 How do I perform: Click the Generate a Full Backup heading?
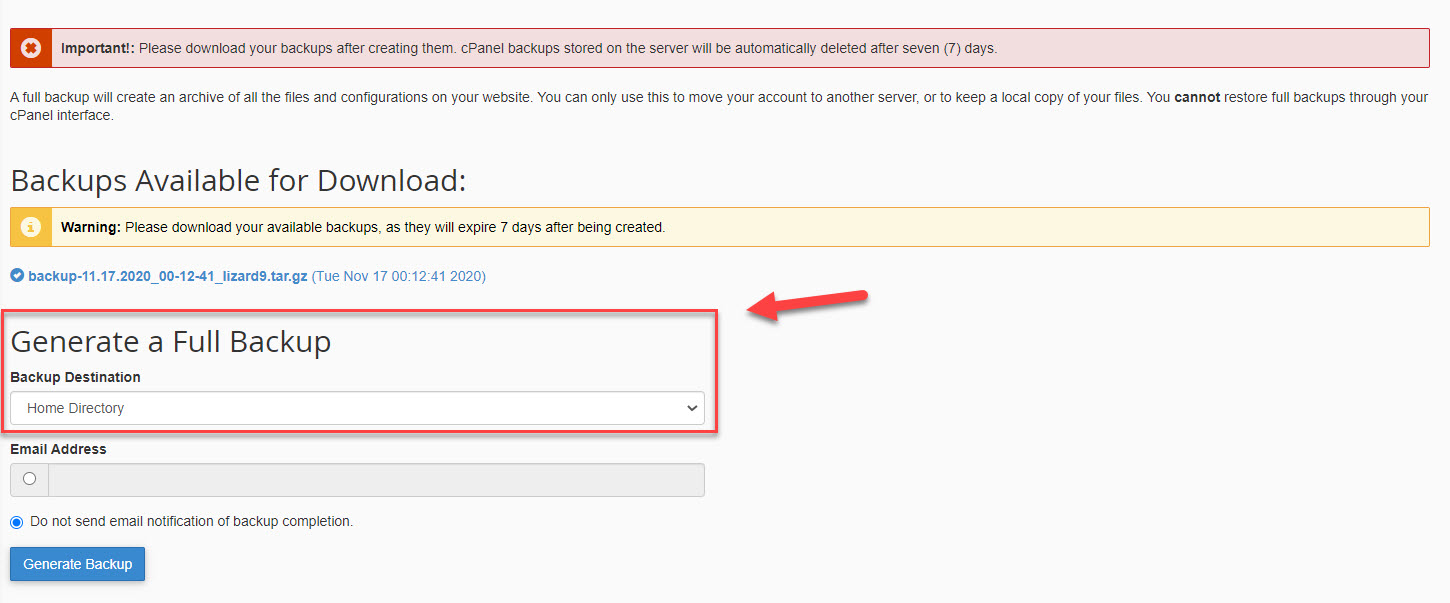(171, 342)
